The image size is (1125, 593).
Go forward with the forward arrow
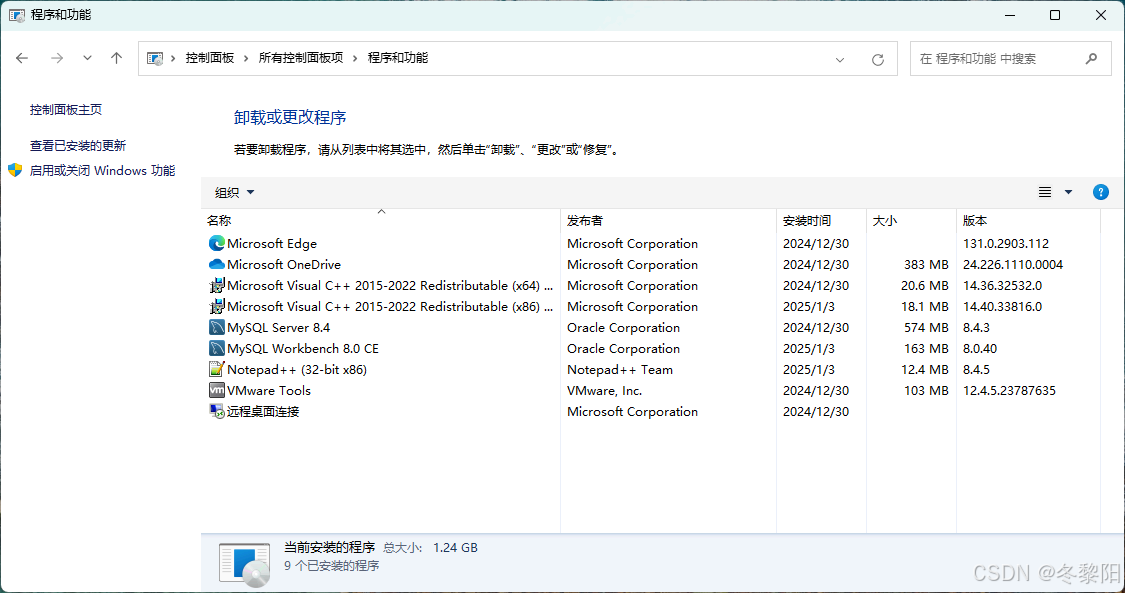point(57,58)
